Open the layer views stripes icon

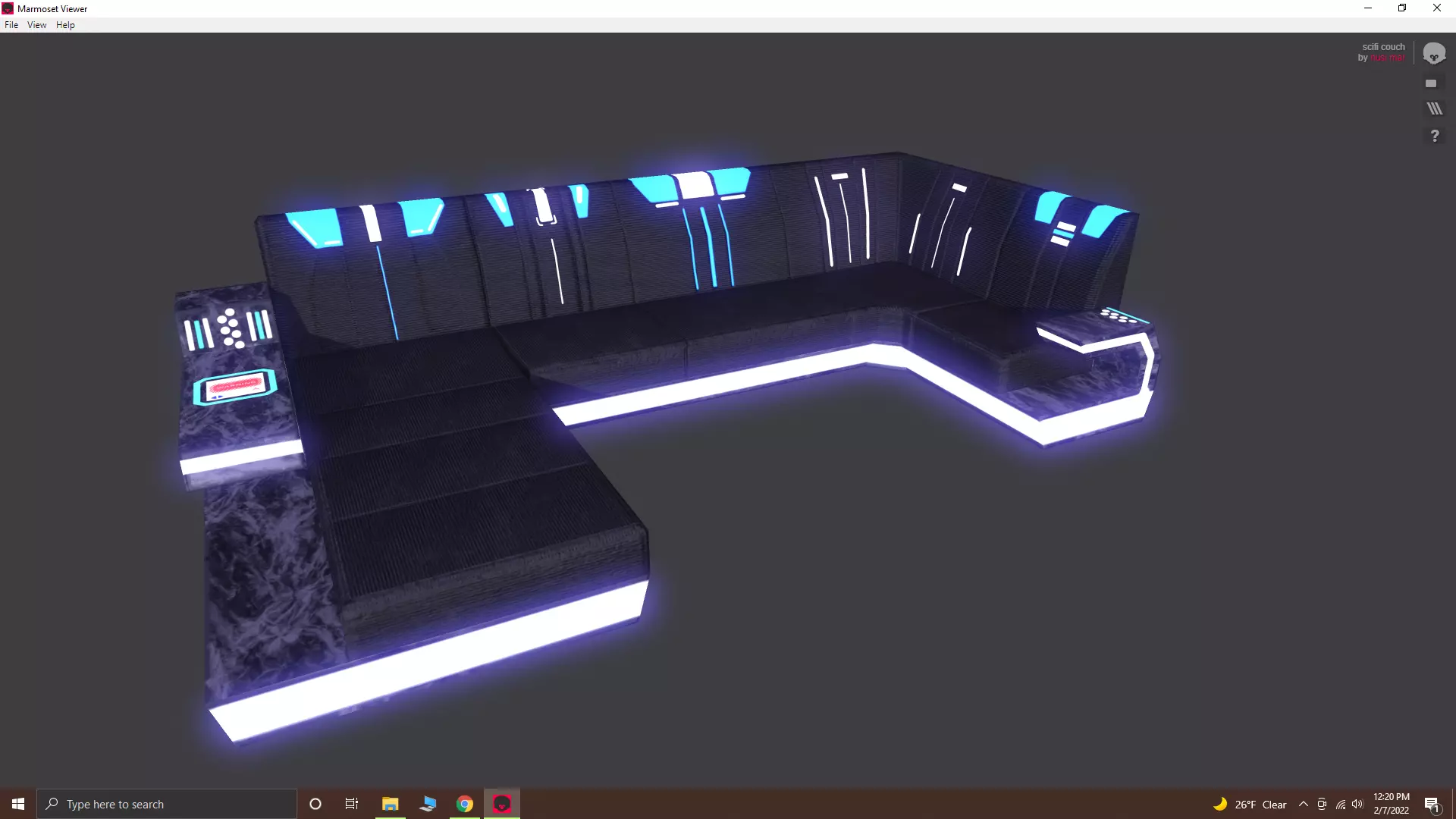coord(1434,108)
